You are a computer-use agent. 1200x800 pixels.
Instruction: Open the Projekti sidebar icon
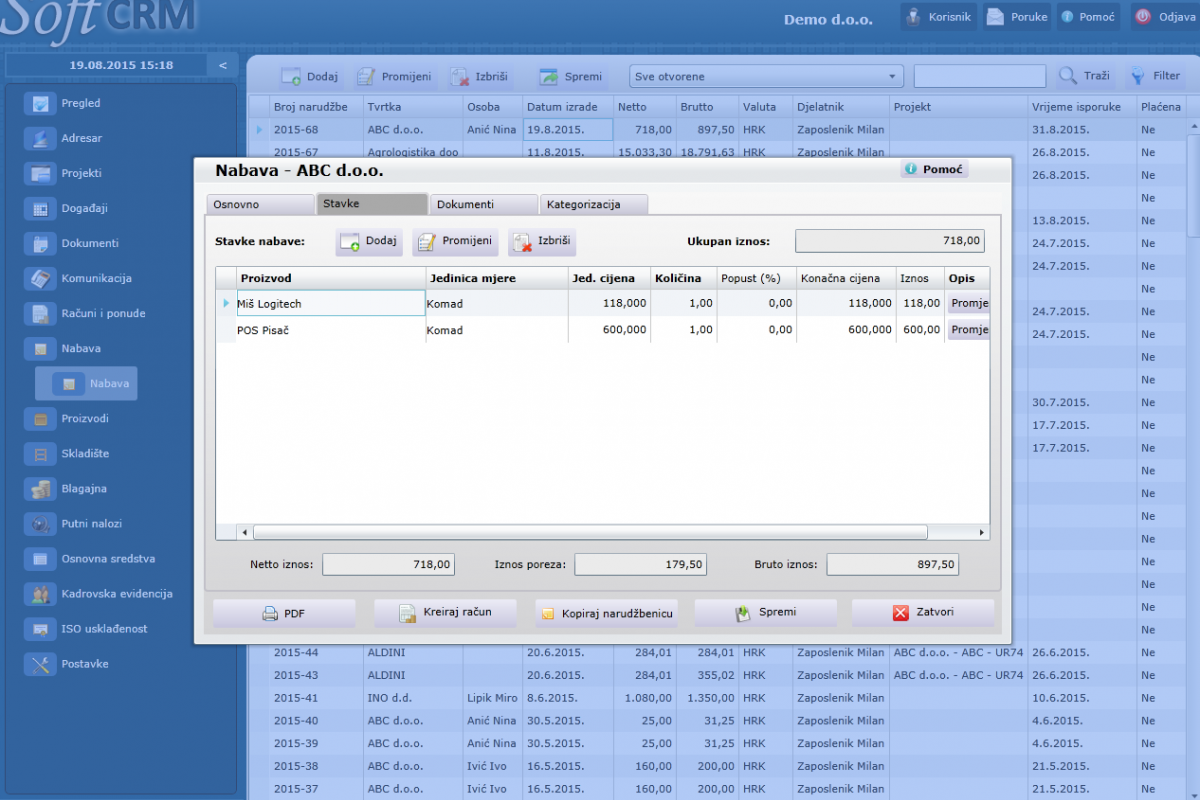pyautogui.click(x=40, y=173)
